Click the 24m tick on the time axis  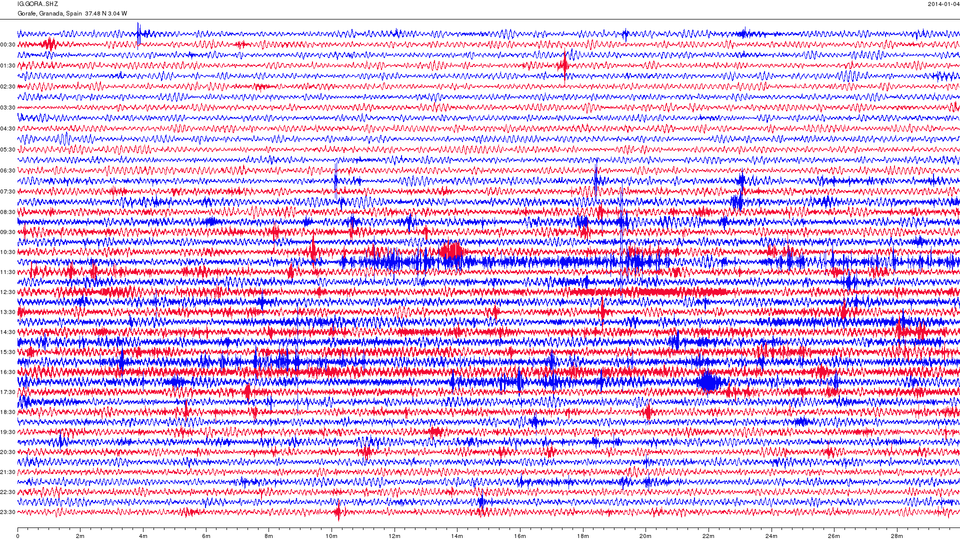coord(771,536)
